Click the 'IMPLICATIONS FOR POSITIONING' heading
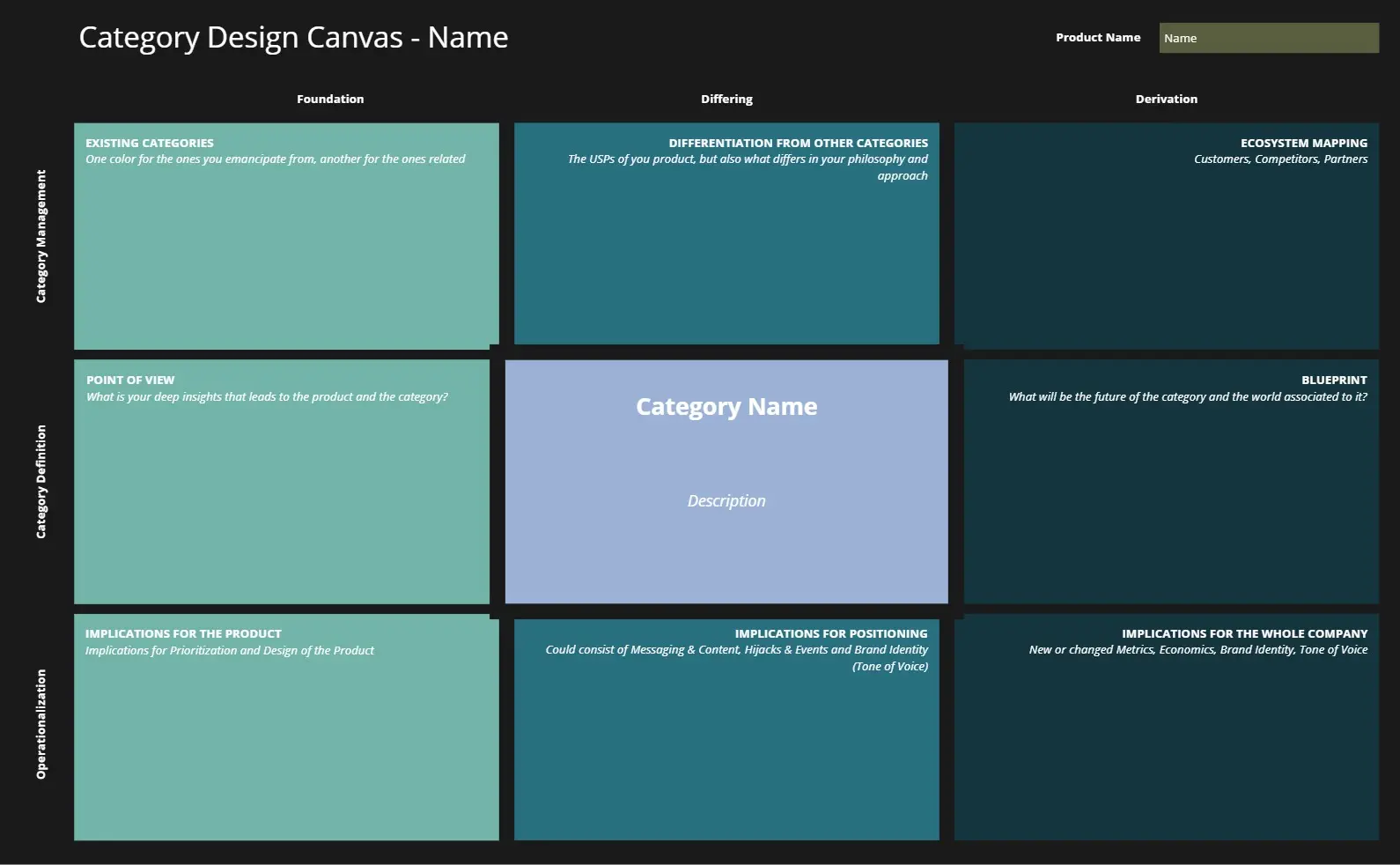1400x865 pixels. [x=831, y=634]
